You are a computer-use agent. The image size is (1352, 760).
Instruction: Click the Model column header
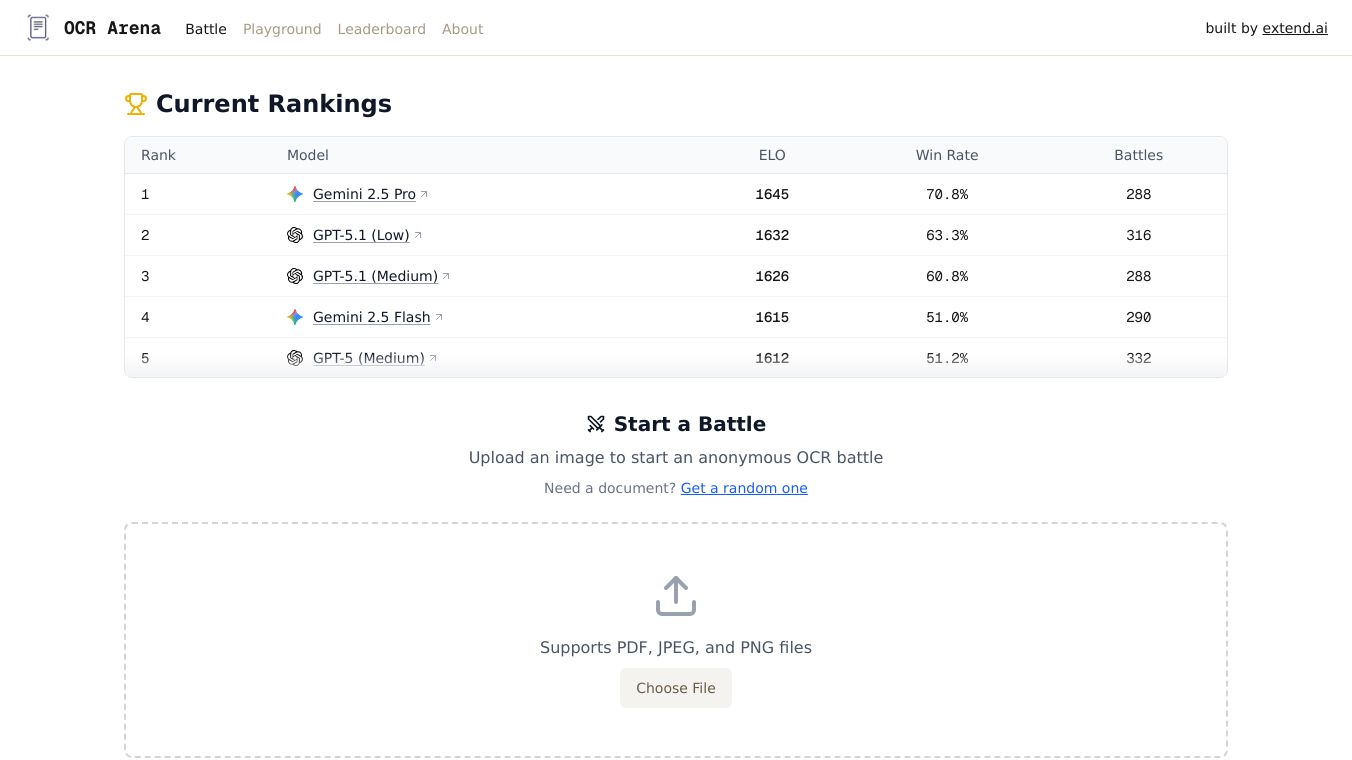point(308,155)
